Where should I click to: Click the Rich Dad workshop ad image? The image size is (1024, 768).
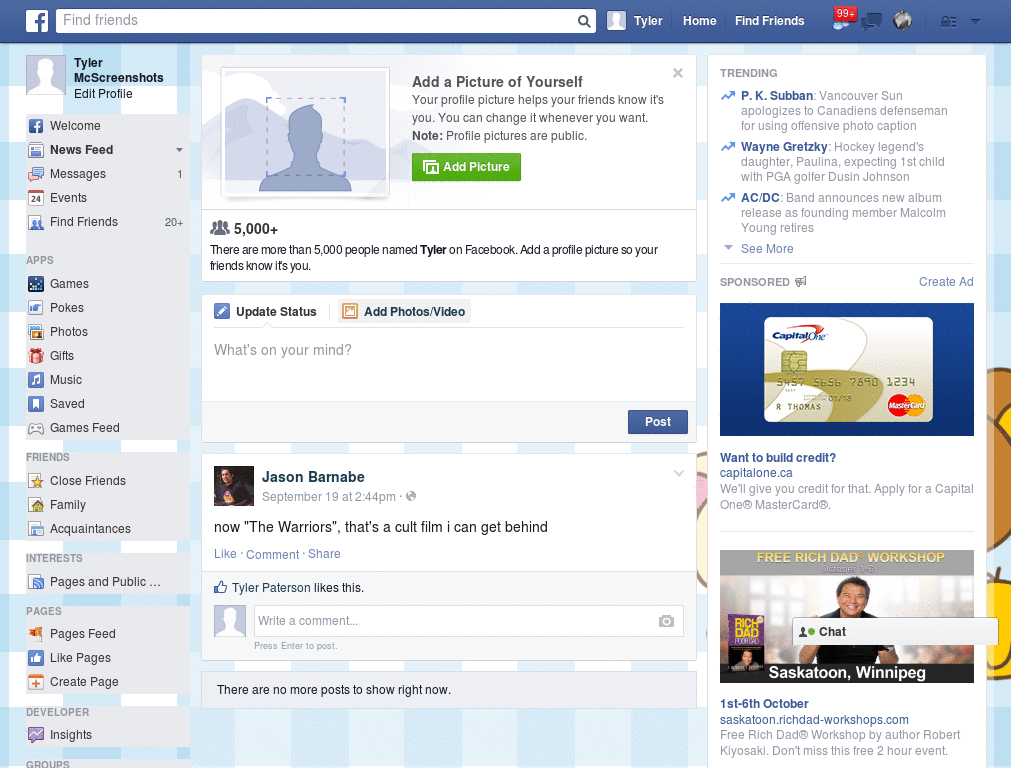pyautogui.click(x=846, y=616)
